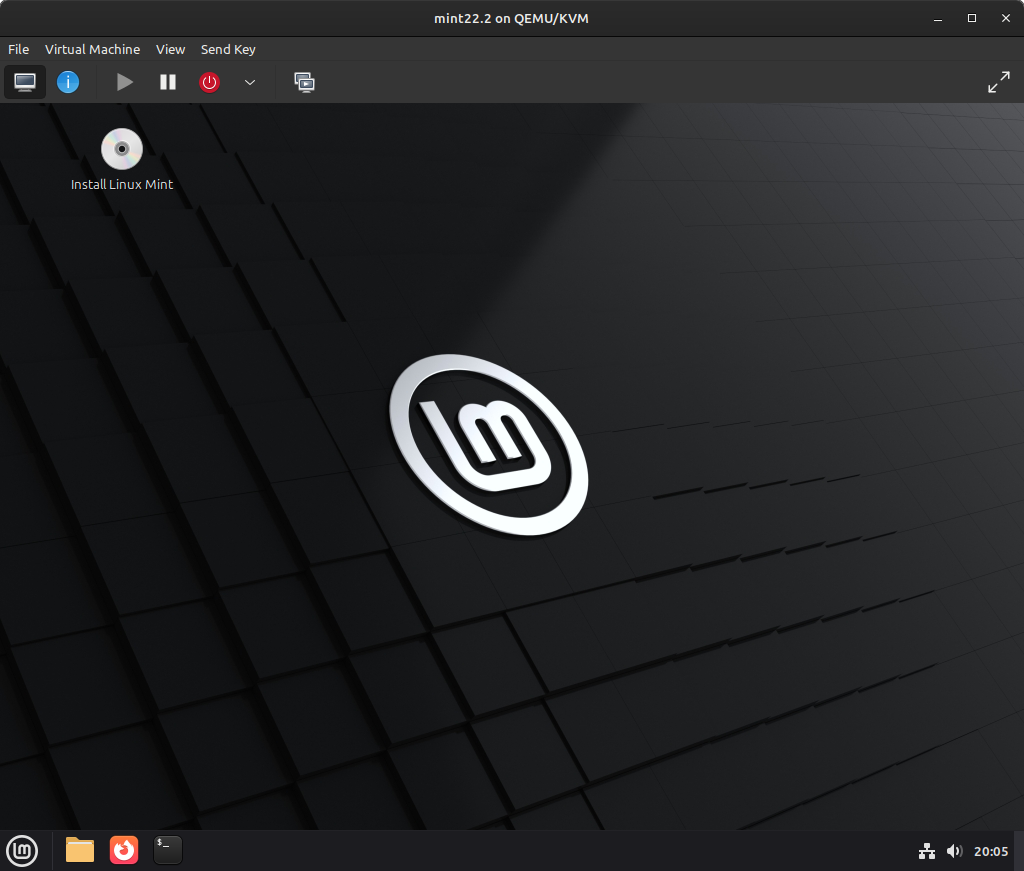
Task: Launch the Files folder in panel
Action: point(80,850)
